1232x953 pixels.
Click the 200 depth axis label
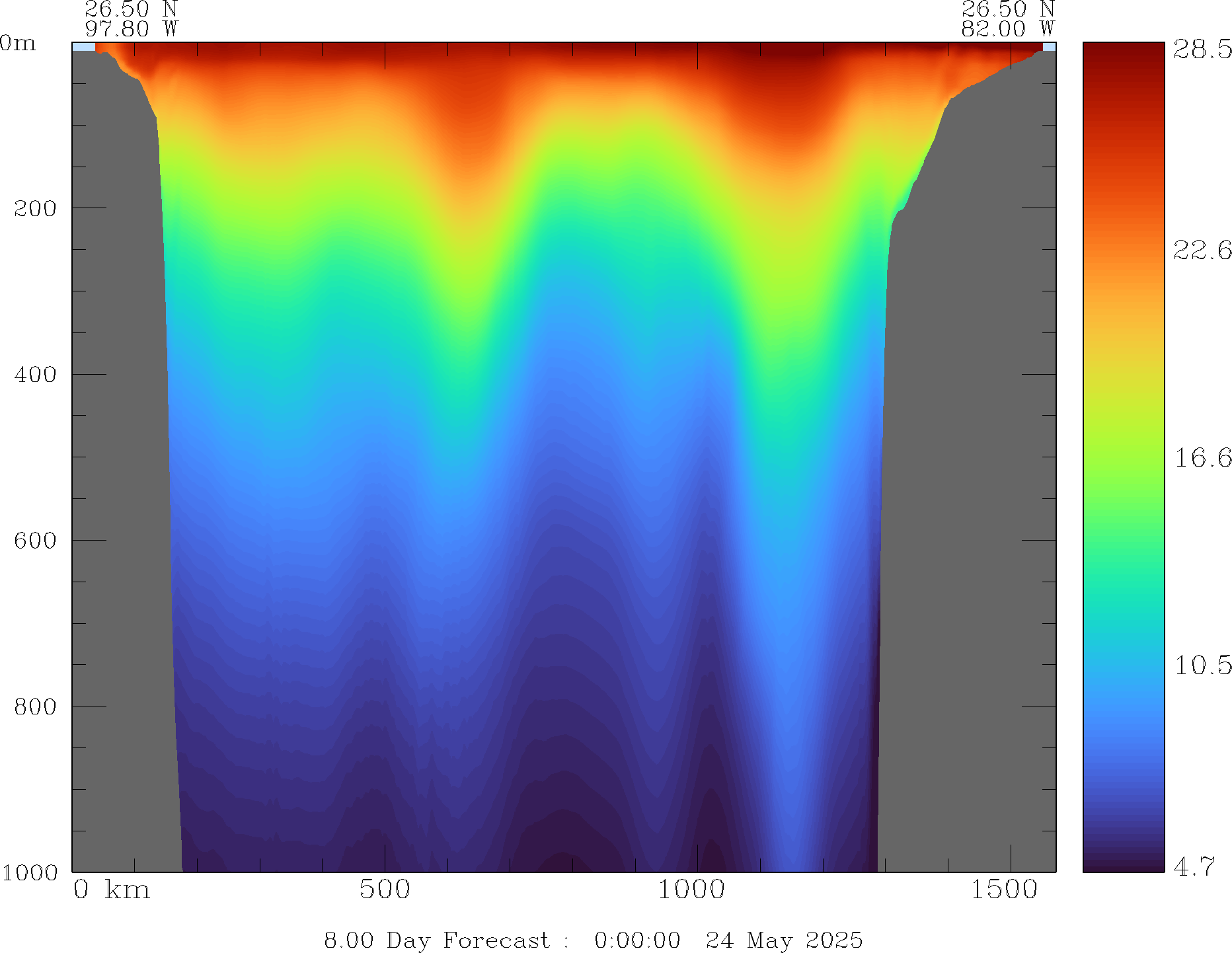point(35,209)
